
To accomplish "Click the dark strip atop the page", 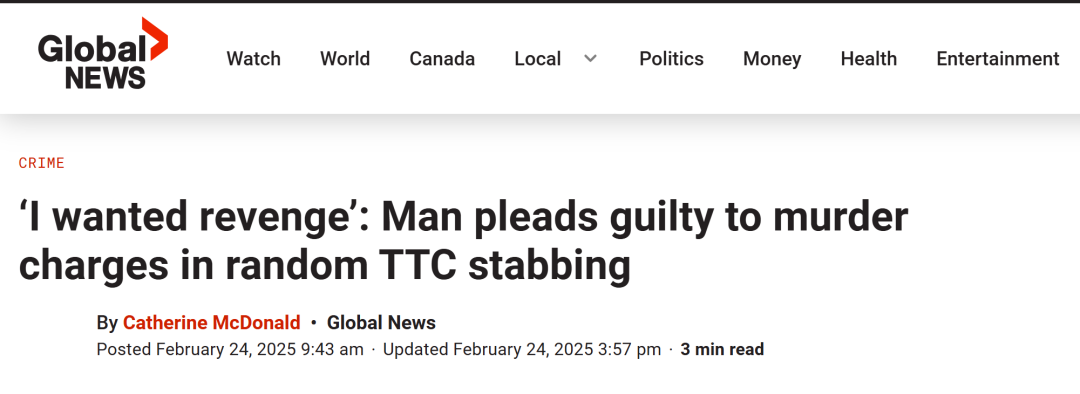I will 540,1.
